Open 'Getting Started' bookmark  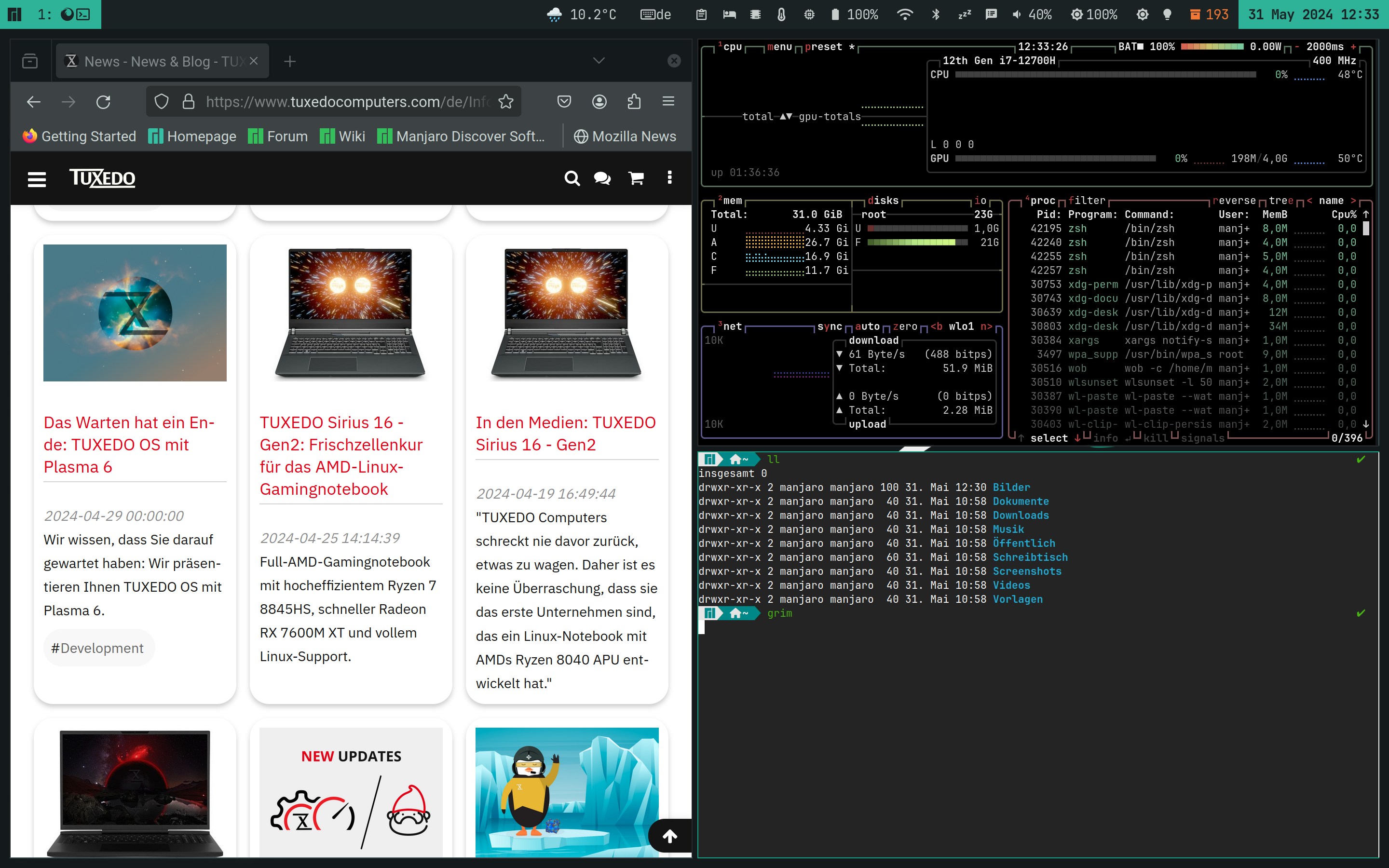pyautogui.click(x=79, y=136)
